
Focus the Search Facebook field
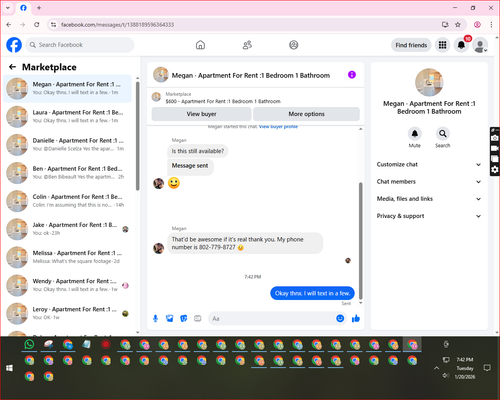[80, 45]
